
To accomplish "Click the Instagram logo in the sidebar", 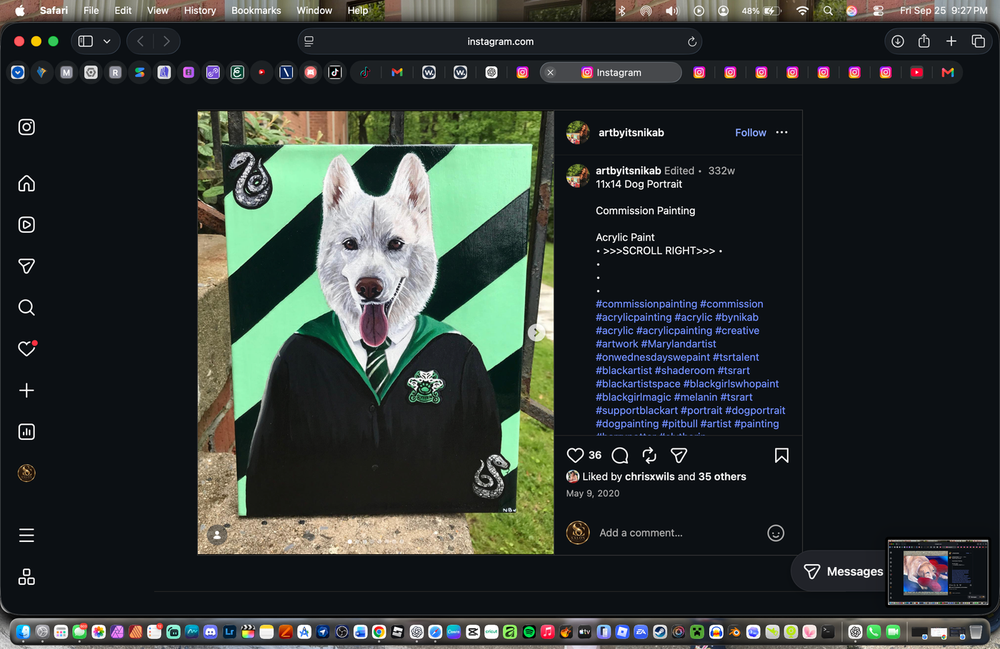I will 27,127.
